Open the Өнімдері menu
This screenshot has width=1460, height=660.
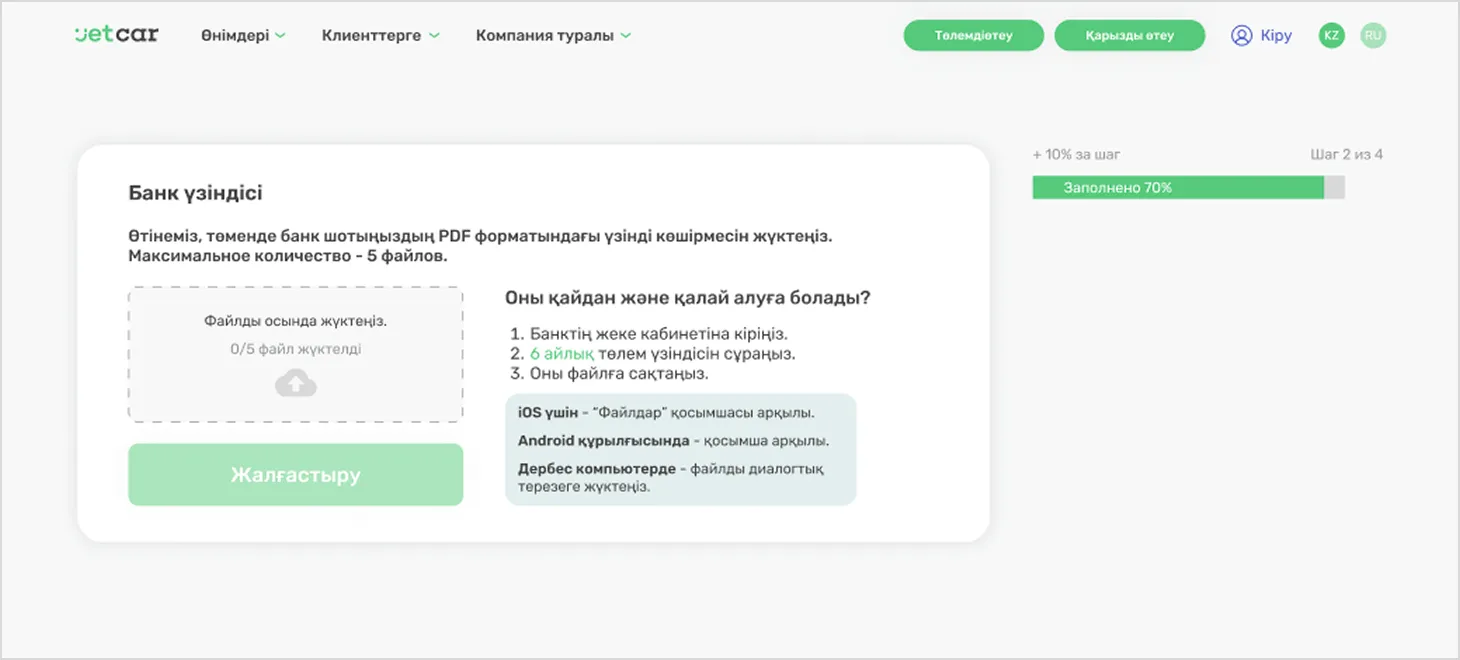coord(236,34)
